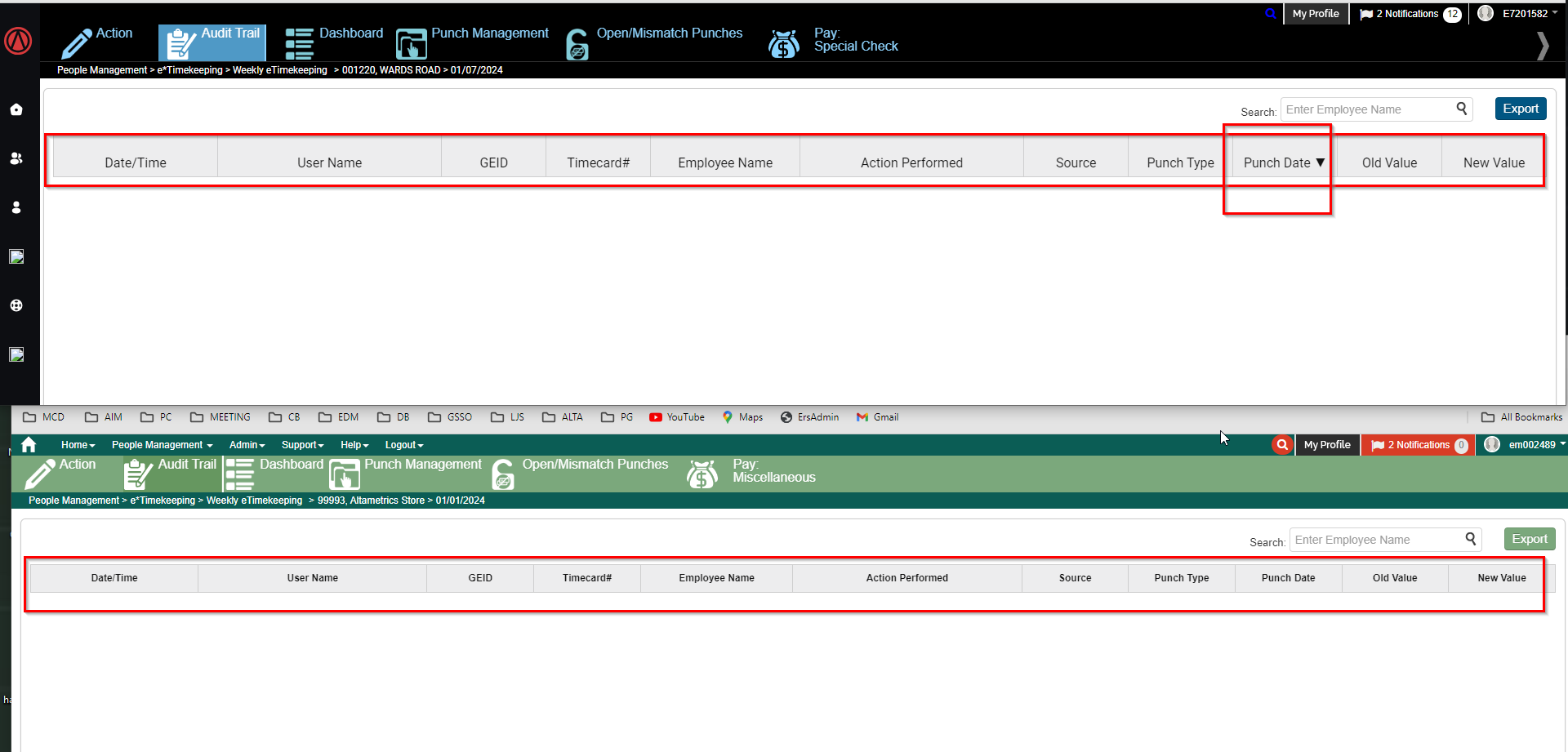Click the right chevron arrow at top toolbar end
1568x752 pixels.
click(x=1543, y=46)
